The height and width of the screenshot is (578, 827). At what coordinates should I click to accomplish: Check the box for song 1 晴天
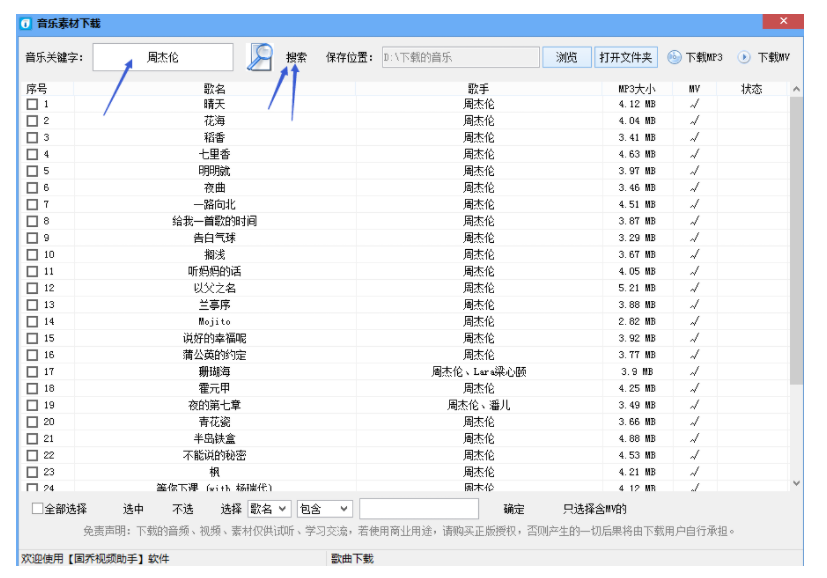point(32,104)
